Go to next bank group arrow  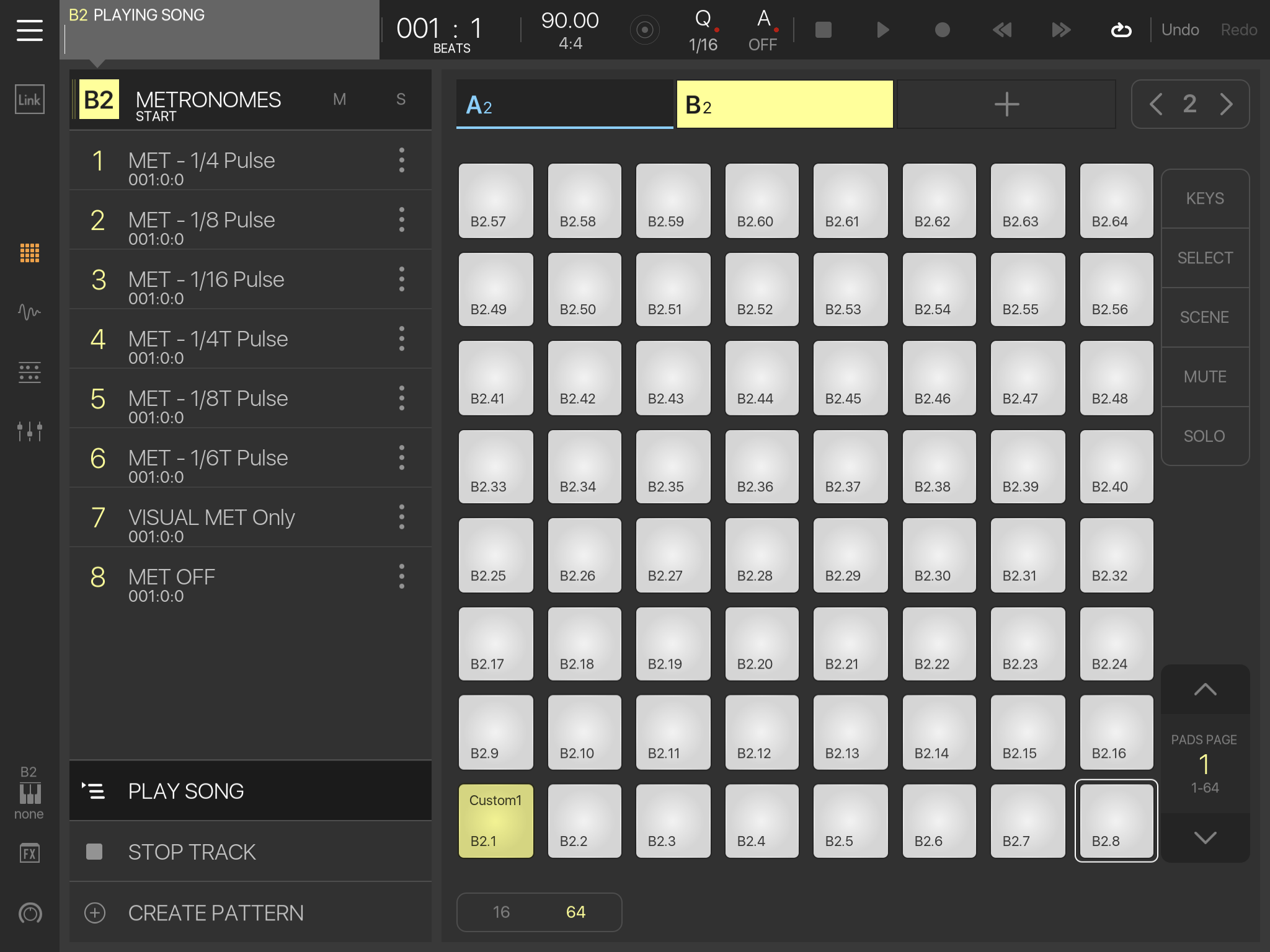coord(1226,104)
